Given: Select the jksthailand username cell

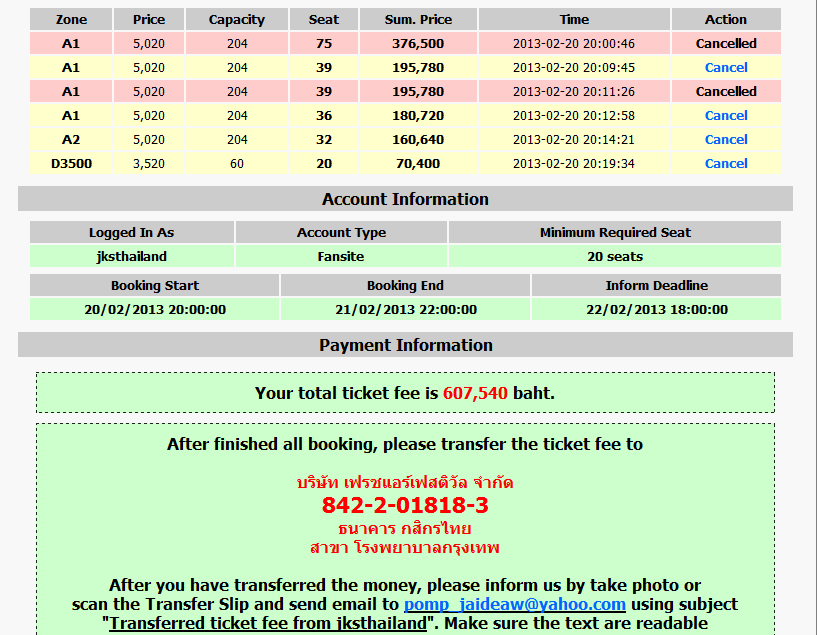Looking at the screenshot, I should pyautogui.click(x=131, y=256).
